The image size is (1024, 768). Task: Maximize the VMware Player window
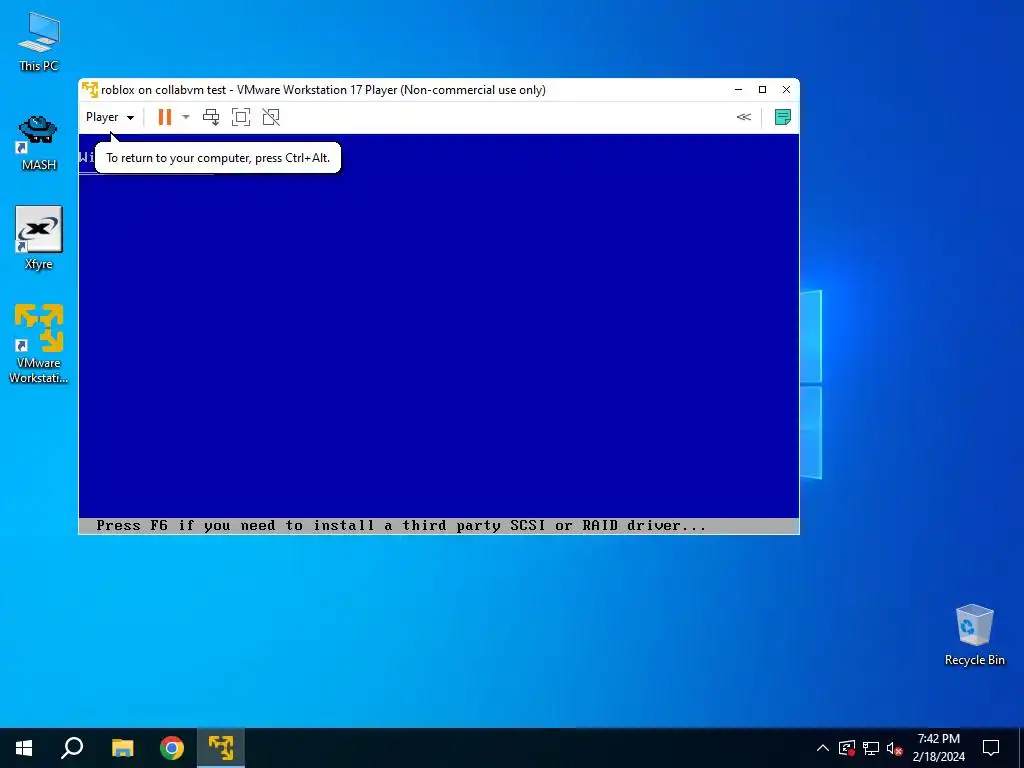tap(762, 89)
